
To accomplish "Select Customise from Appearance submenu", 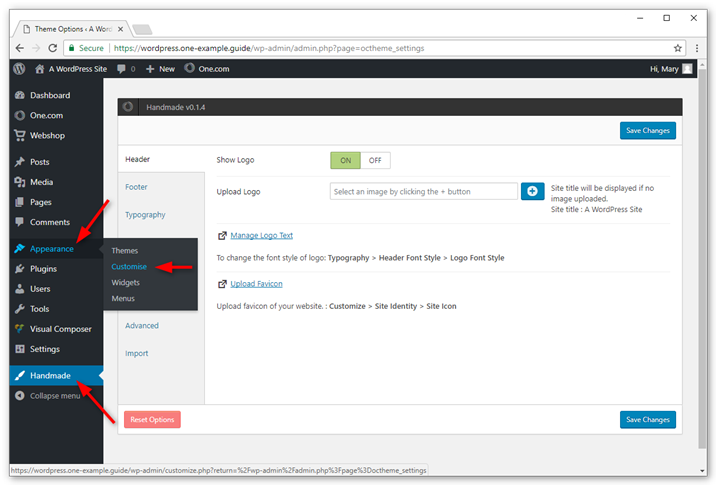I will (x=129, y=267).
